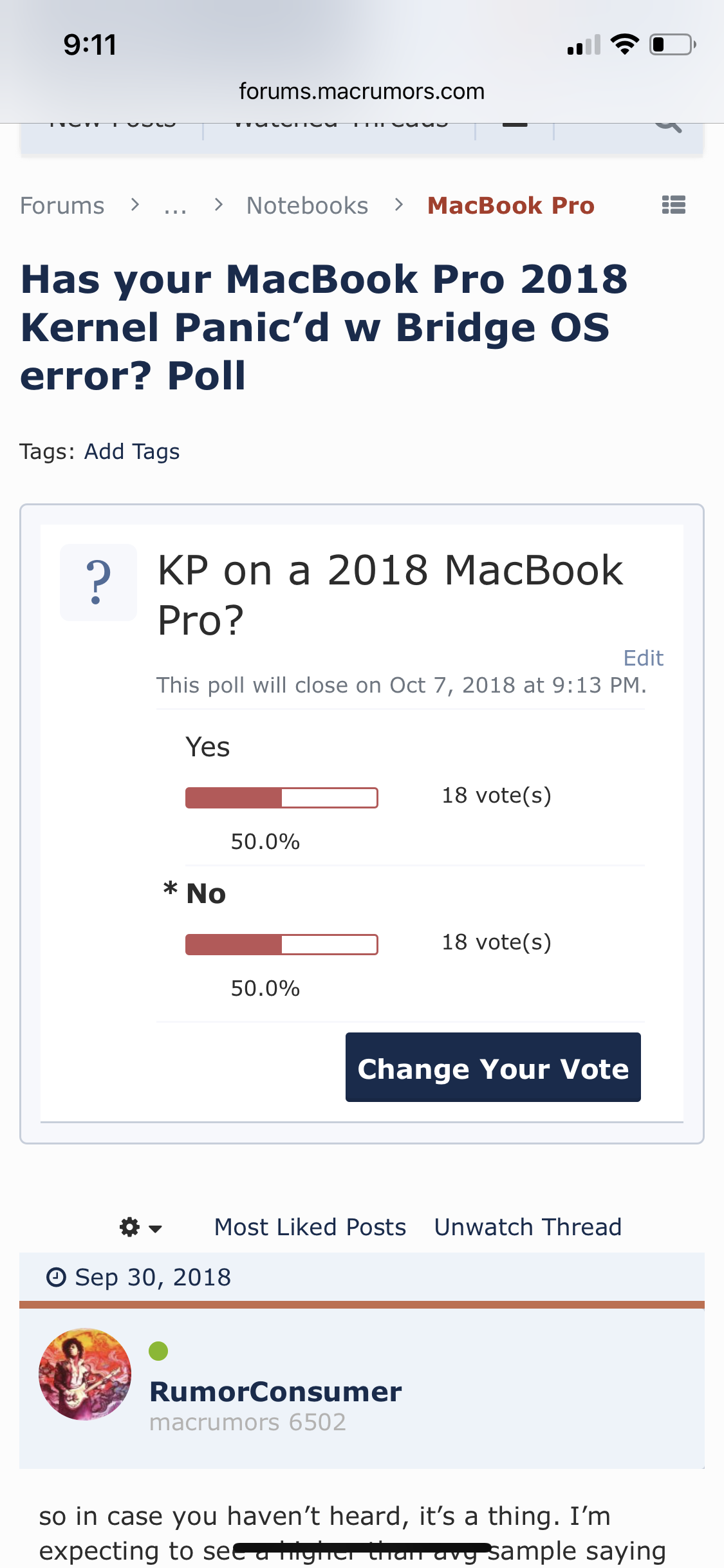Viewport: 724px width, 1568px height.
Task: Open the Forums breadcrumb
Action: 62,206
